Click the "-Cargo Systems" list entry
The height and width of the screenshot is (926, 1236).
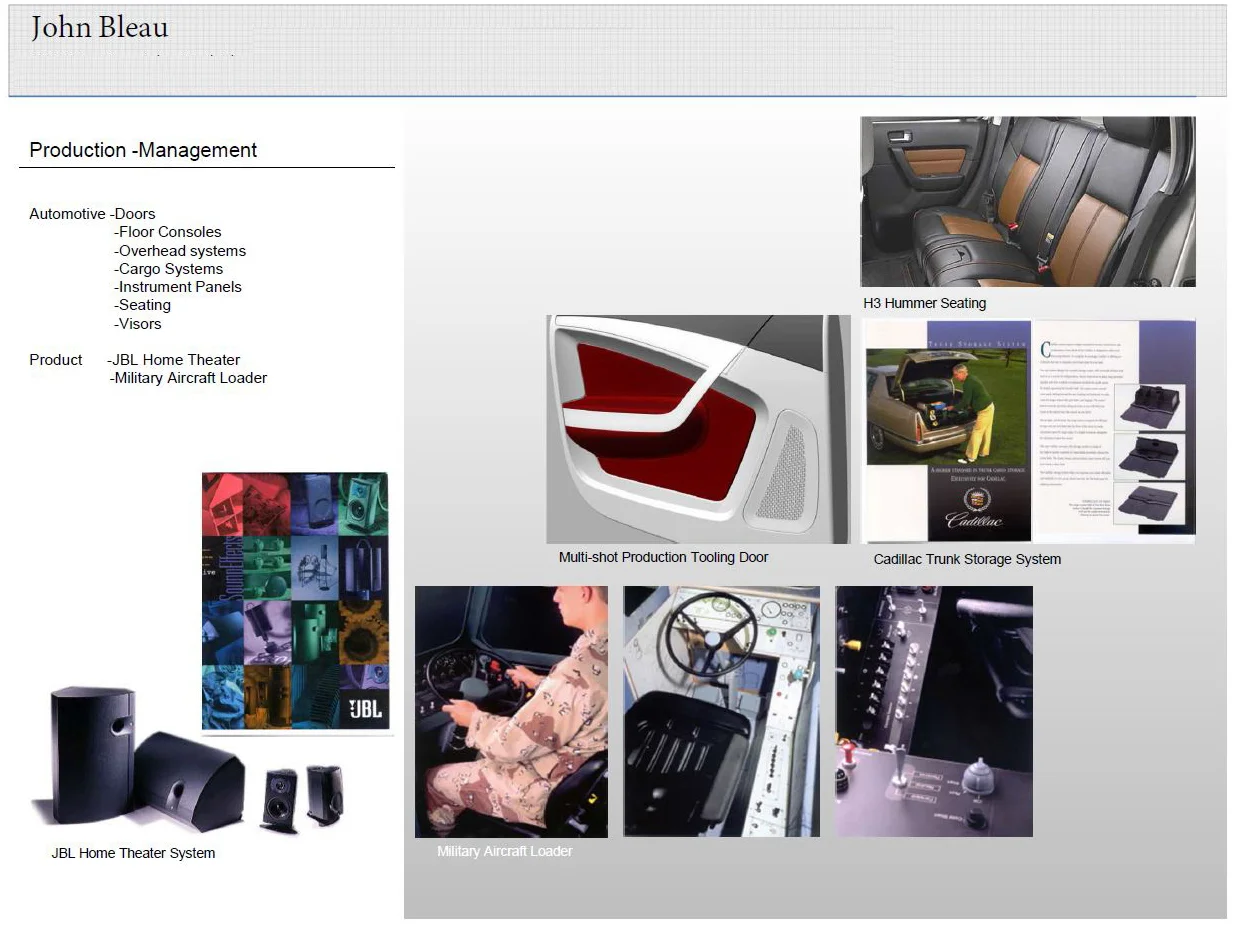click(168, 269)
